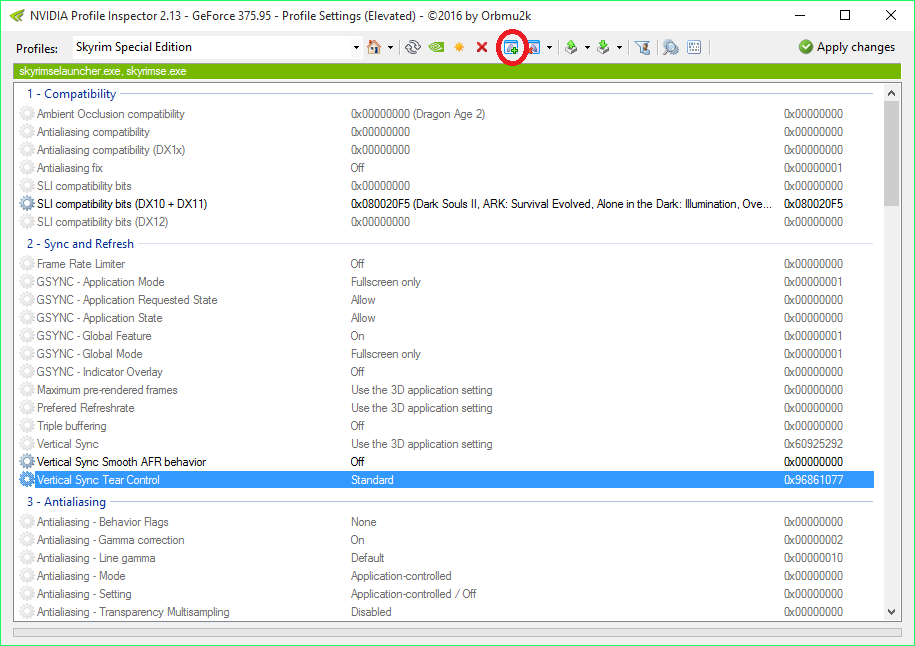The height and width of the screenshot is (646, 915).
Task: Click the gear icon next to Triple buffering
Action: tap(27, 426)
